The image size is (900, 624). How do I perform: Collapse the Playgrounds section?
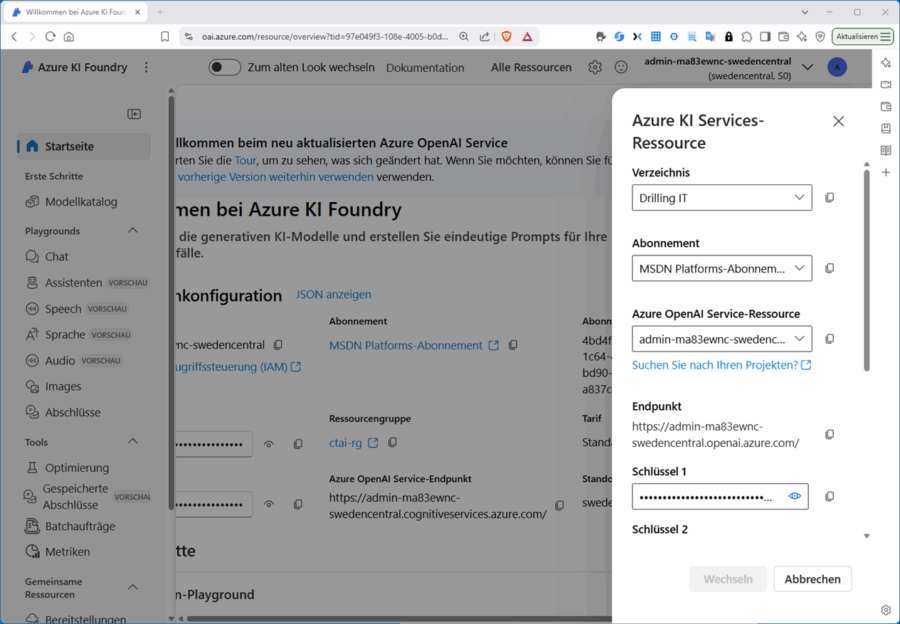click(133, 231)
